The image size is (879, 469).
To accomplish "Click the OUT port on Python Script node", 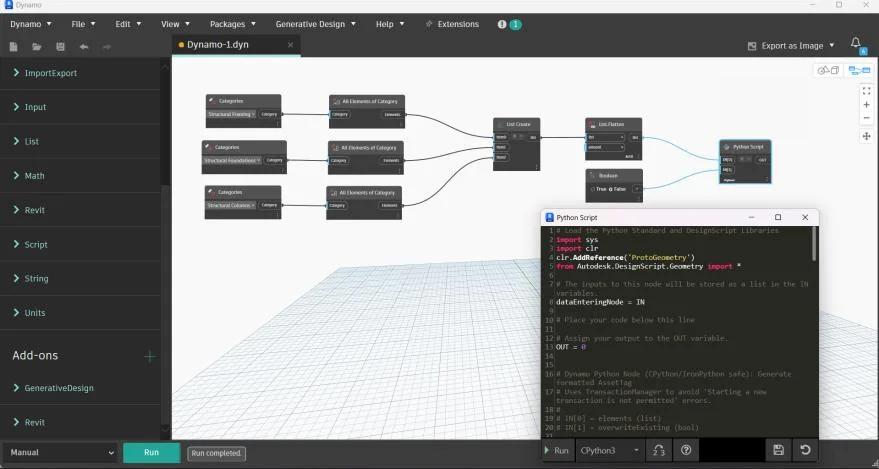I will coord(762,160).
